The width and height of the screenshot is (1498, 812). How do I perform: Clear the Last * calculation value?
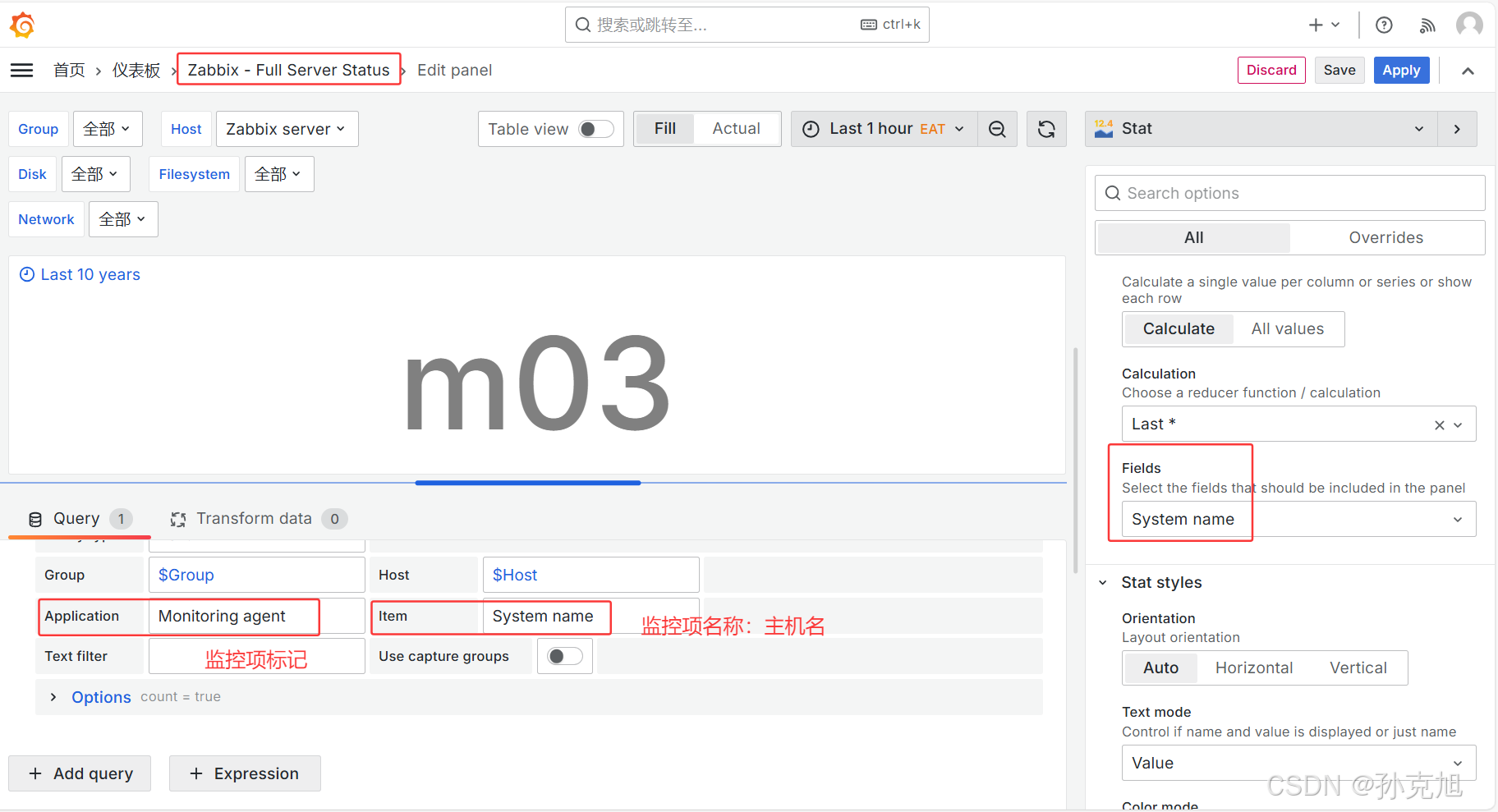point(1439,424)
